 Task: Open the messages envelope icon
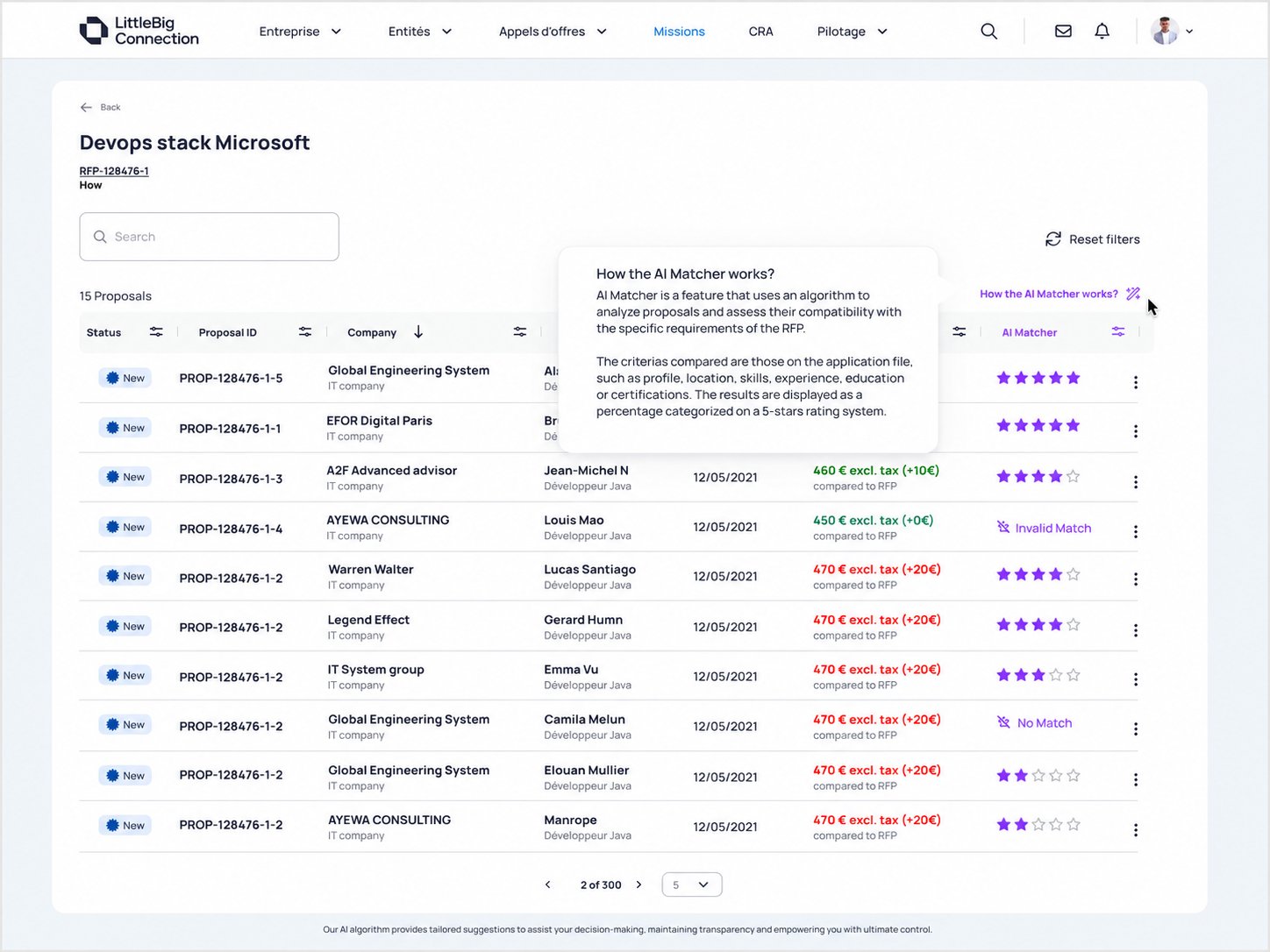click(1063, 32)
